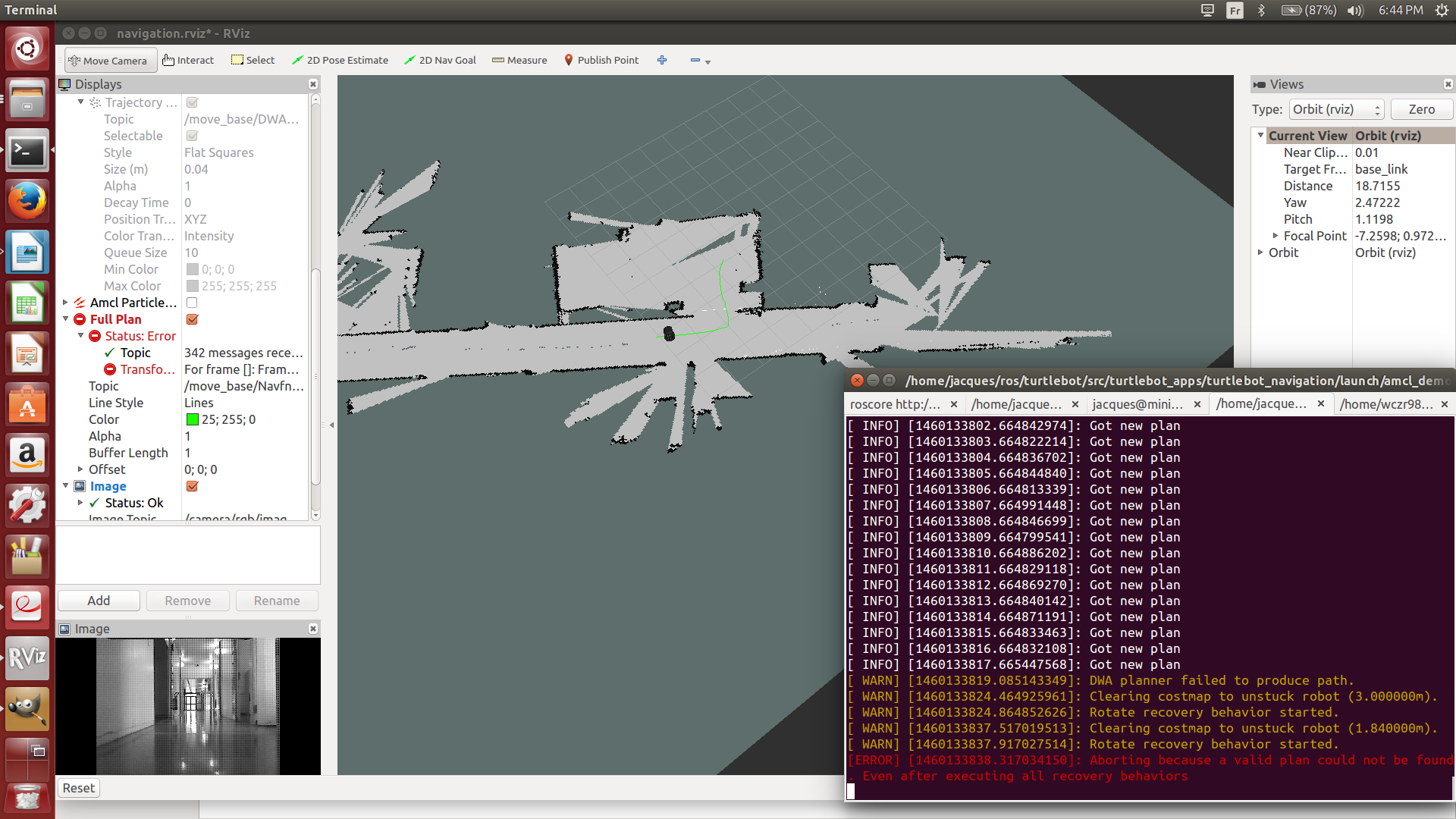The width and height of the screenshot is (1456, 819).
Task: Expand the Focal Point property
Action: (x=1276, y=236)
